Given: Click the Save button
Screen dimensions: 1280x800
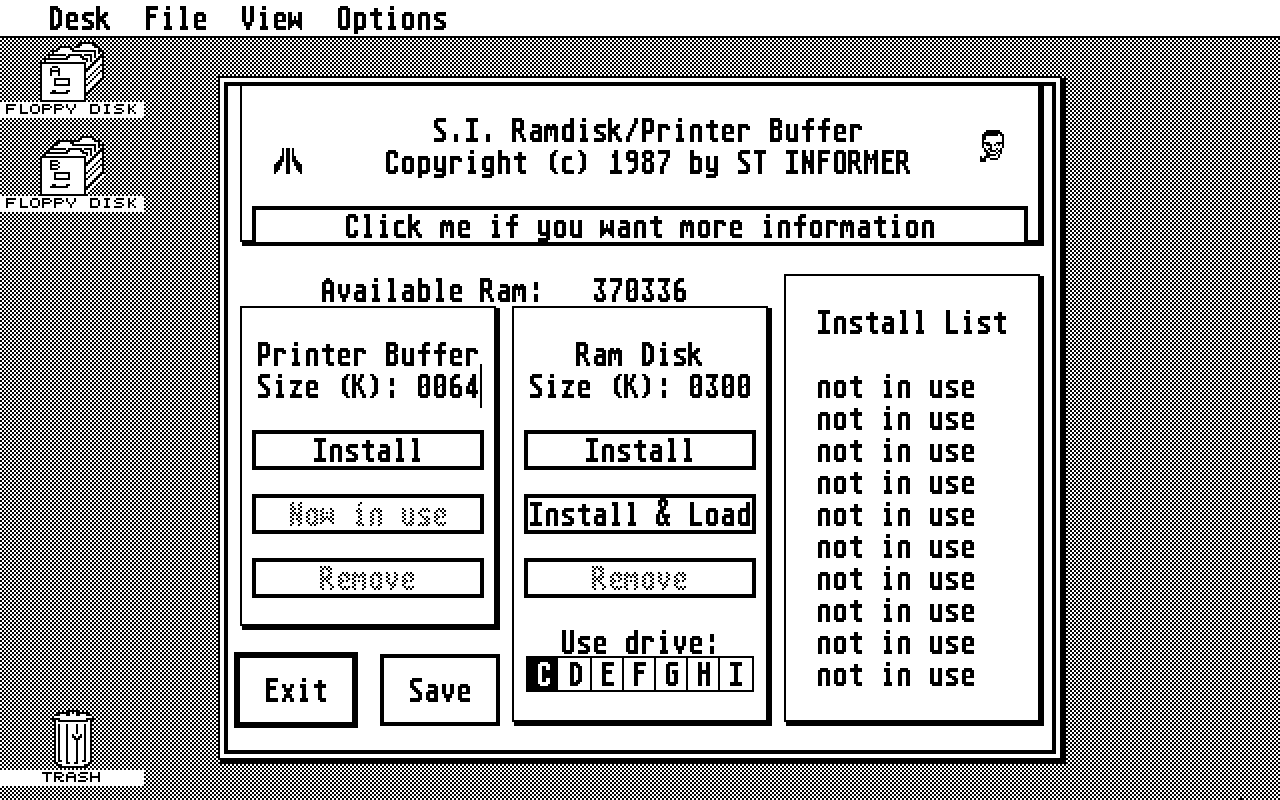Looking at the screenshot, I should point(440,690).
